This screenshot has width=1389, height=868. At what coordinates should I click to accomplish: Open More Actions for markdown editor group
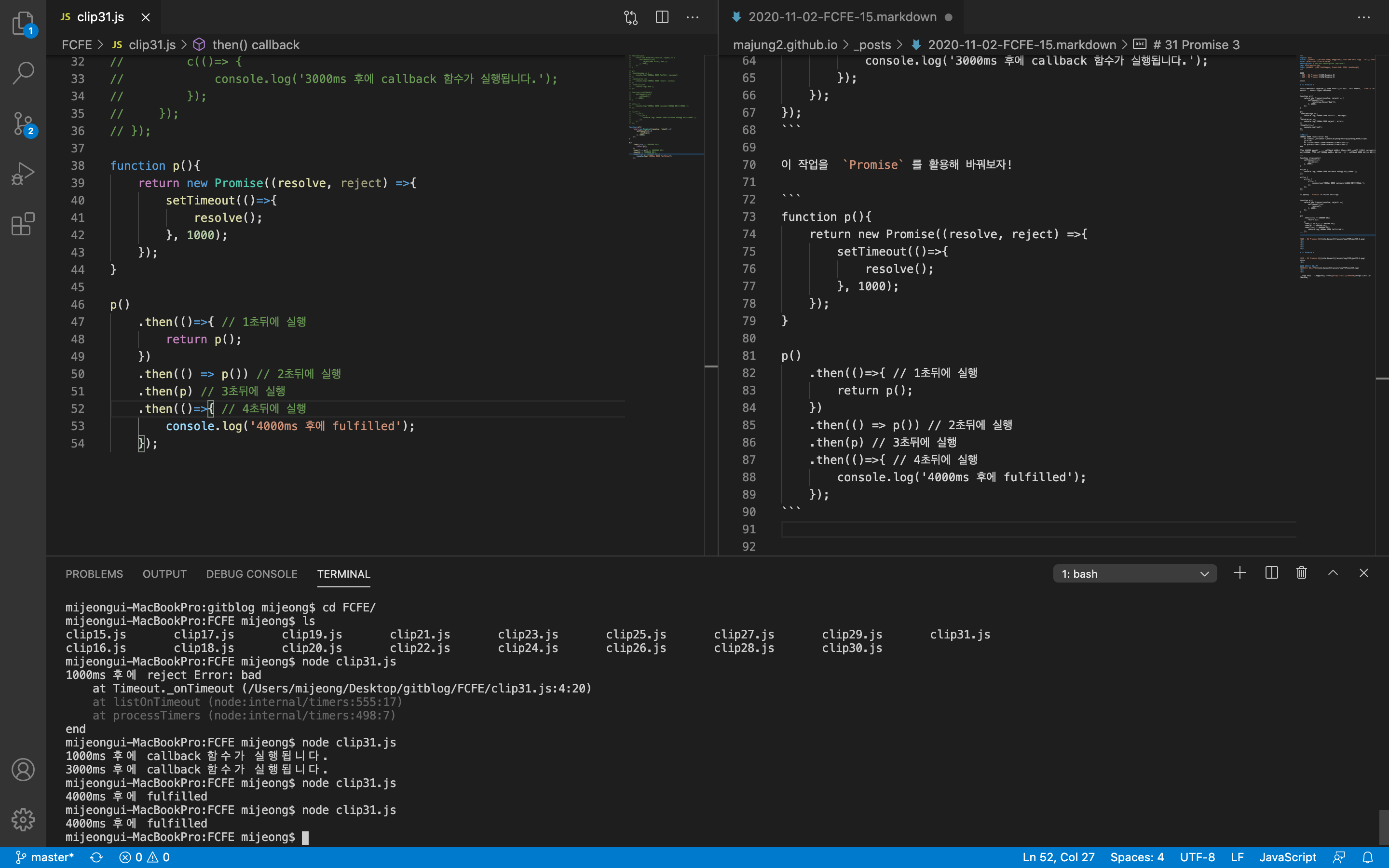1364,17
